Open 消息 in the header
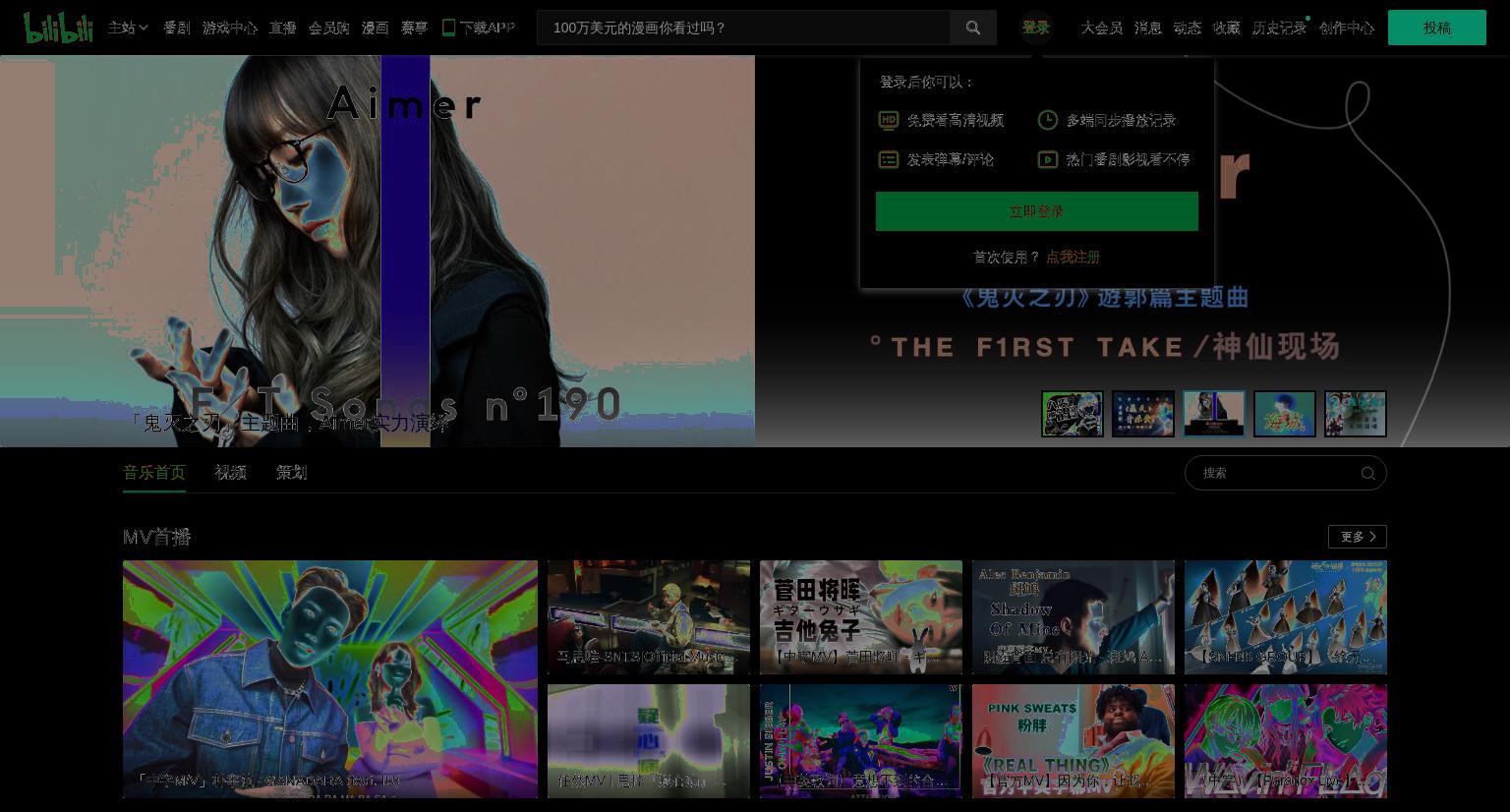 [1148, 28]
